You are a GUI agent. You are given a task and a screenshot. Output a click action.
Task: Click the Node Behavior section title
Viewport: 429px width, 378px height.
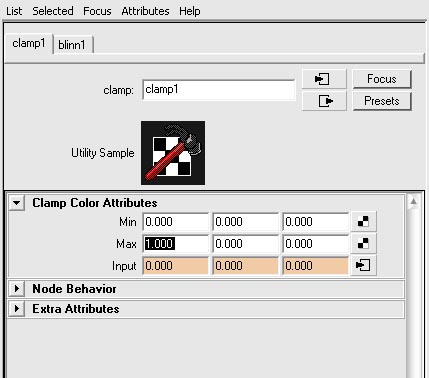point(74,289)
